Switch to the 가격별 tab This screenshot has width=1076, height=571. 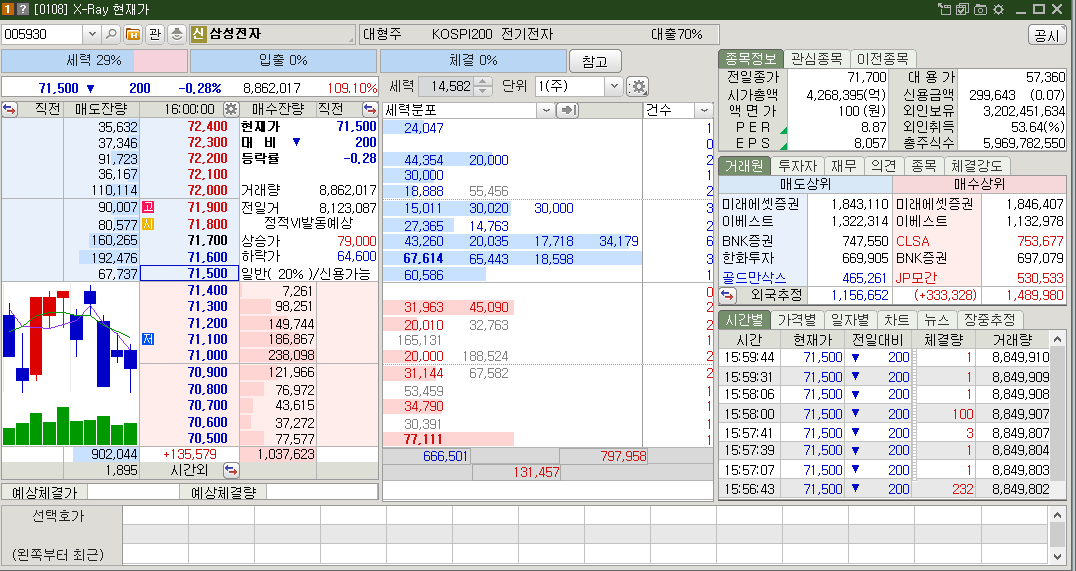click(797, 320)
